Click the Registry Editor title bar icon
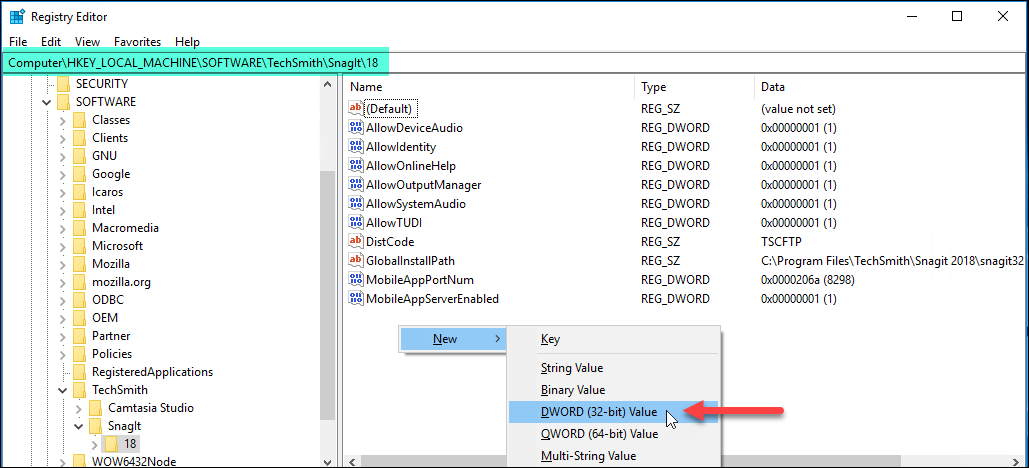 coord(17,17)
